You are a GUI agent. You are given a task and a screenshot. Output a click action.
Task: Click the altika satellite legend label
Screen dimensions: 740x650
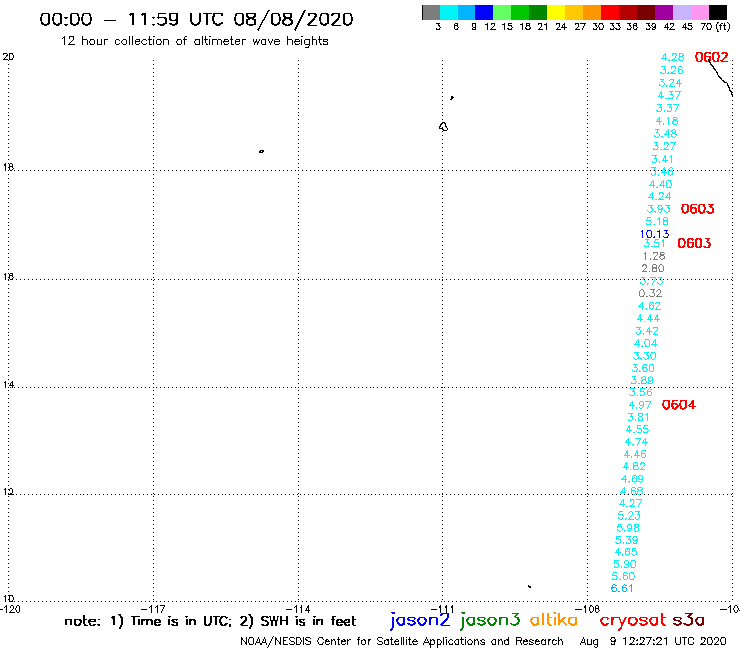coord(554,620)
